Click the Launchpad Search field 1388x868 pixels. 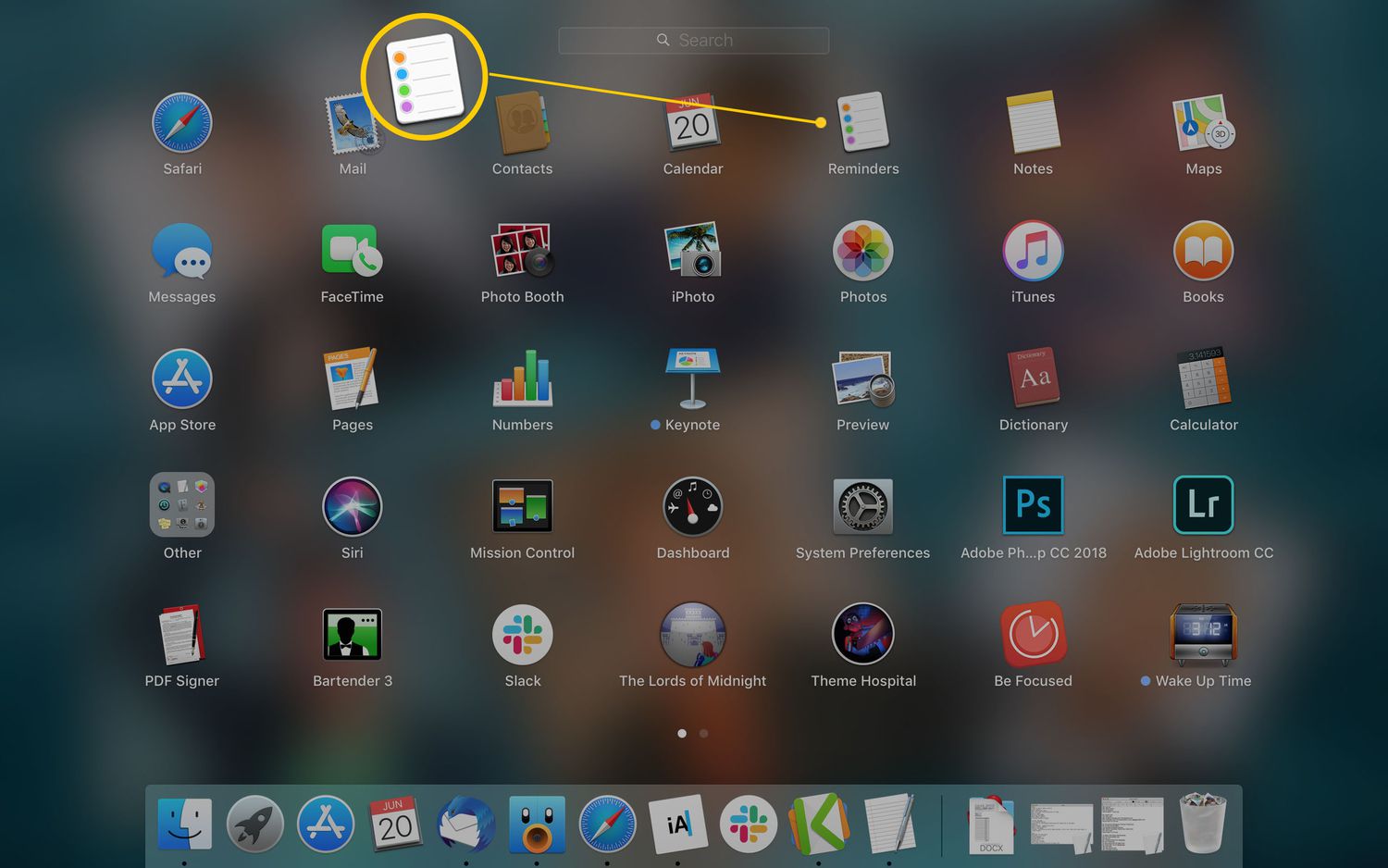click(694, 41)
